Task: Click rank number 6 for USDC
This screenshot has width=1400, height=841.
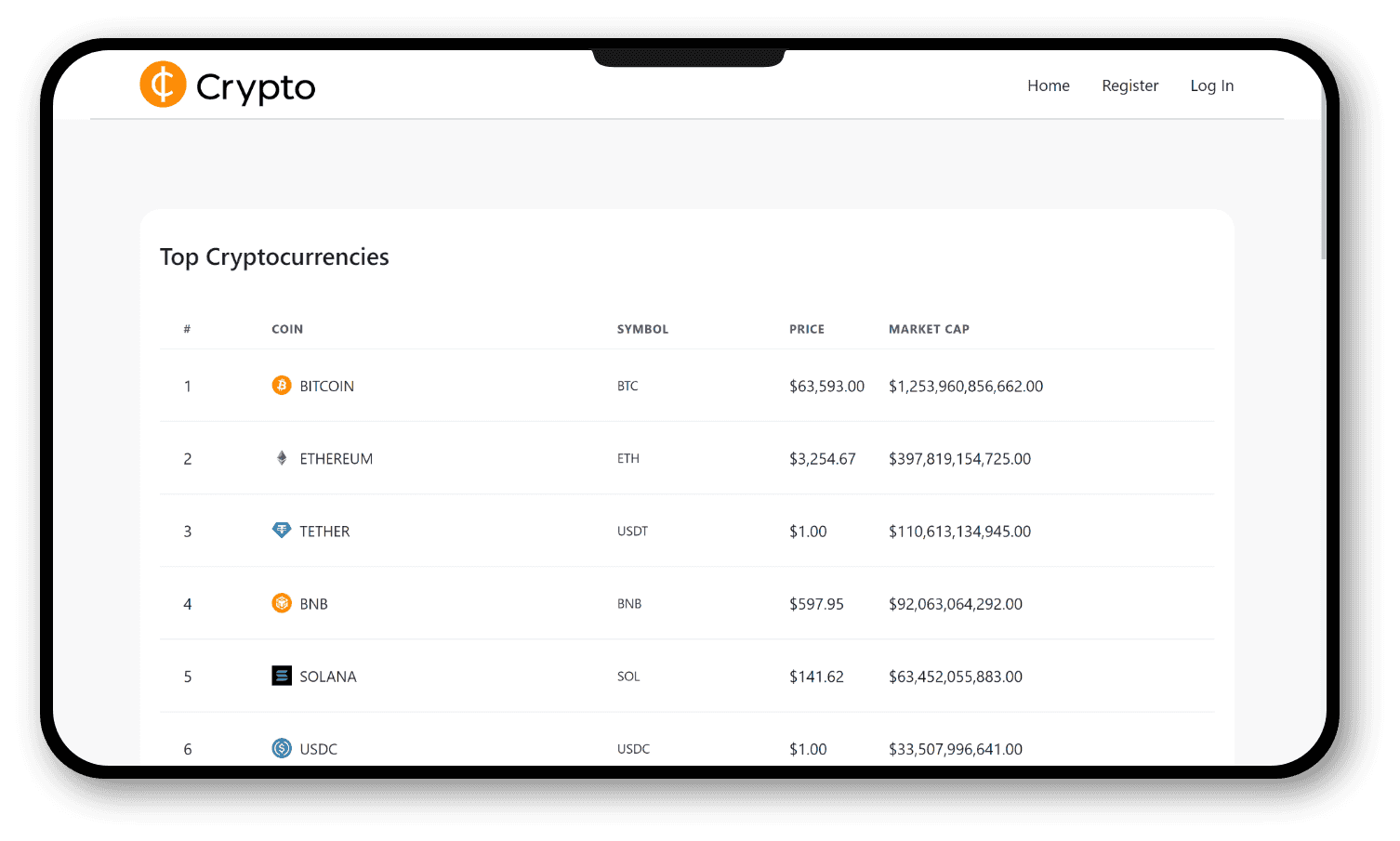Action: (187, 749)
